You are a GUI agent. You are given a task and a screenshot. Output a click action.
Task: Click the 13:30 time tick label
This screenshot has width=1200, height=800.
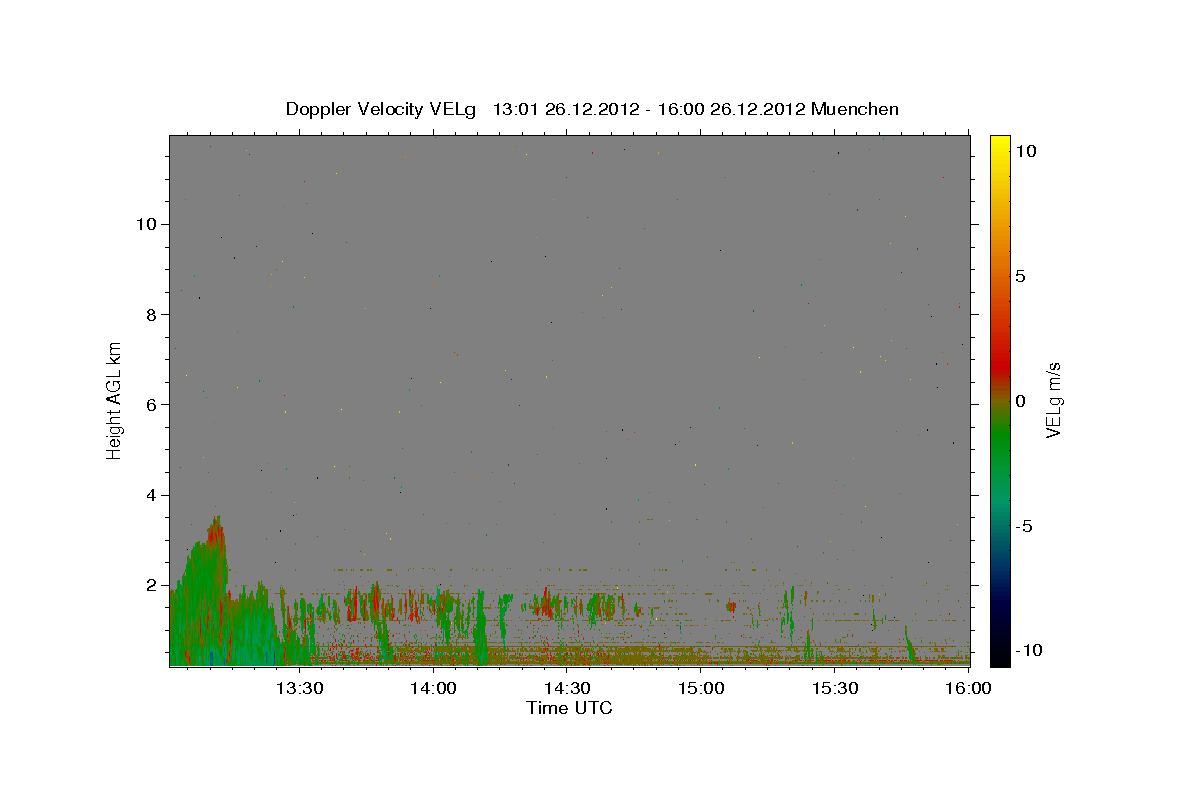coord(300,688)
